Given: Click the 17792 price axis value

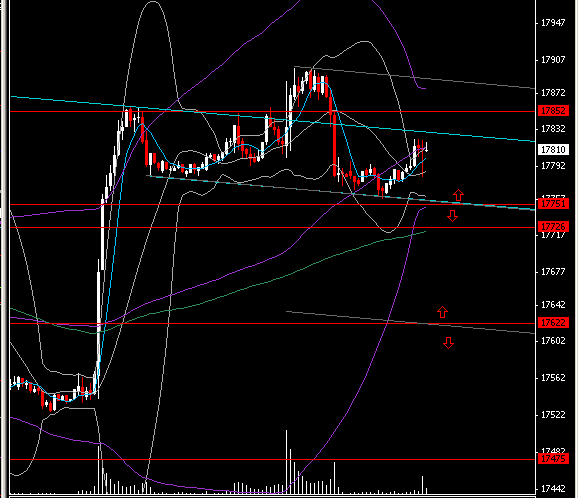Looking at the screenshot, I should click(x=553, y=166).
